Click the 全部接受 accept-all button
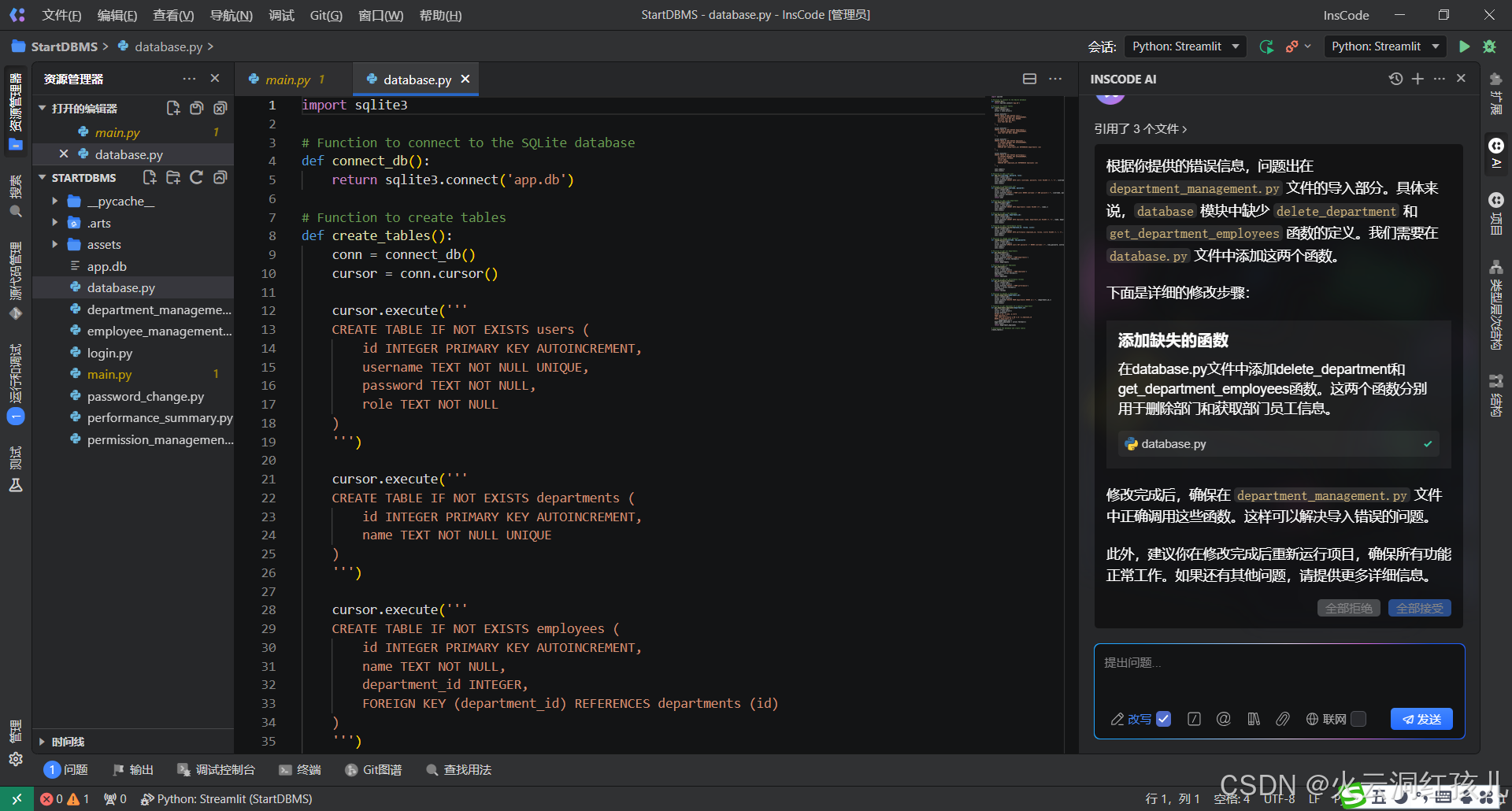Image resolution: width=1512 pixels, height=811 pixels. click(1419, 608)
